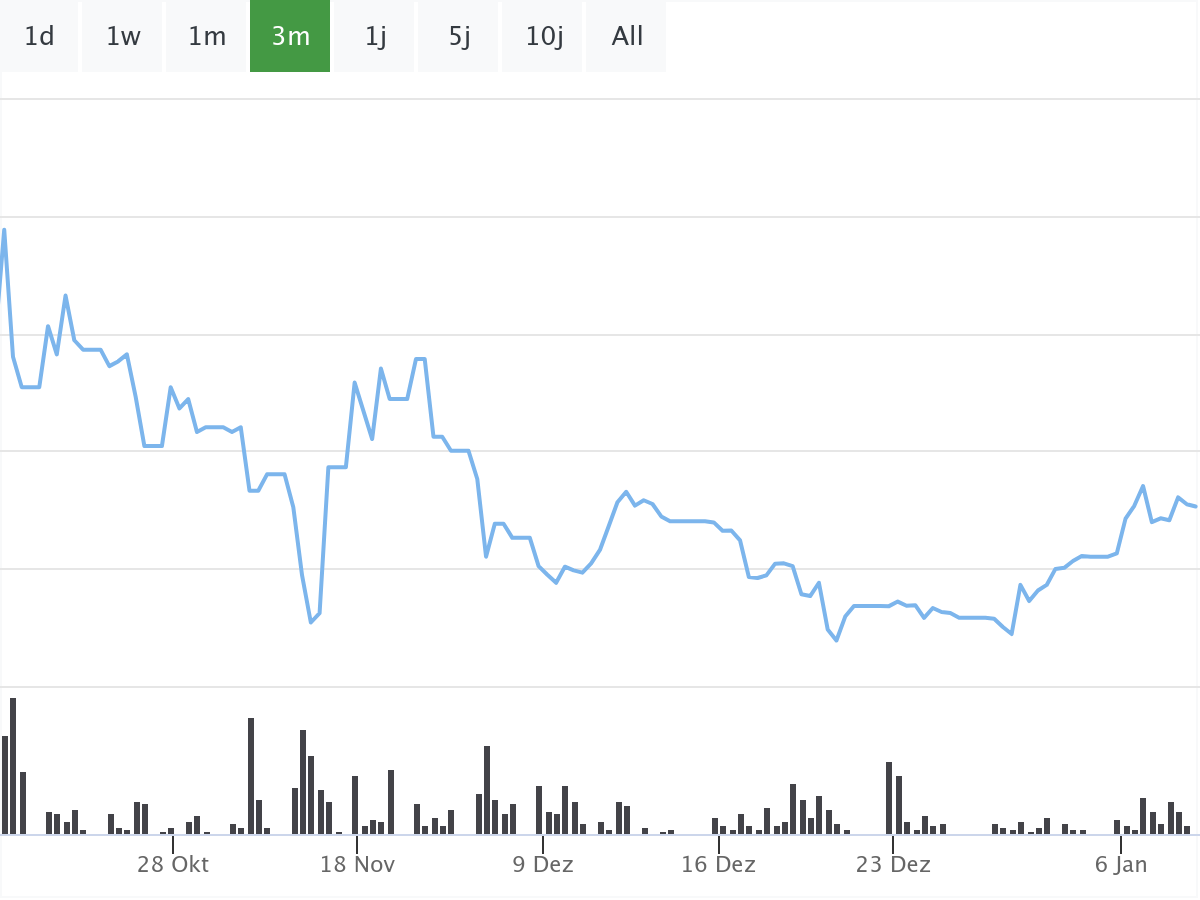
Task: Click the 28 Okt date label
Action: pos(173,864)
